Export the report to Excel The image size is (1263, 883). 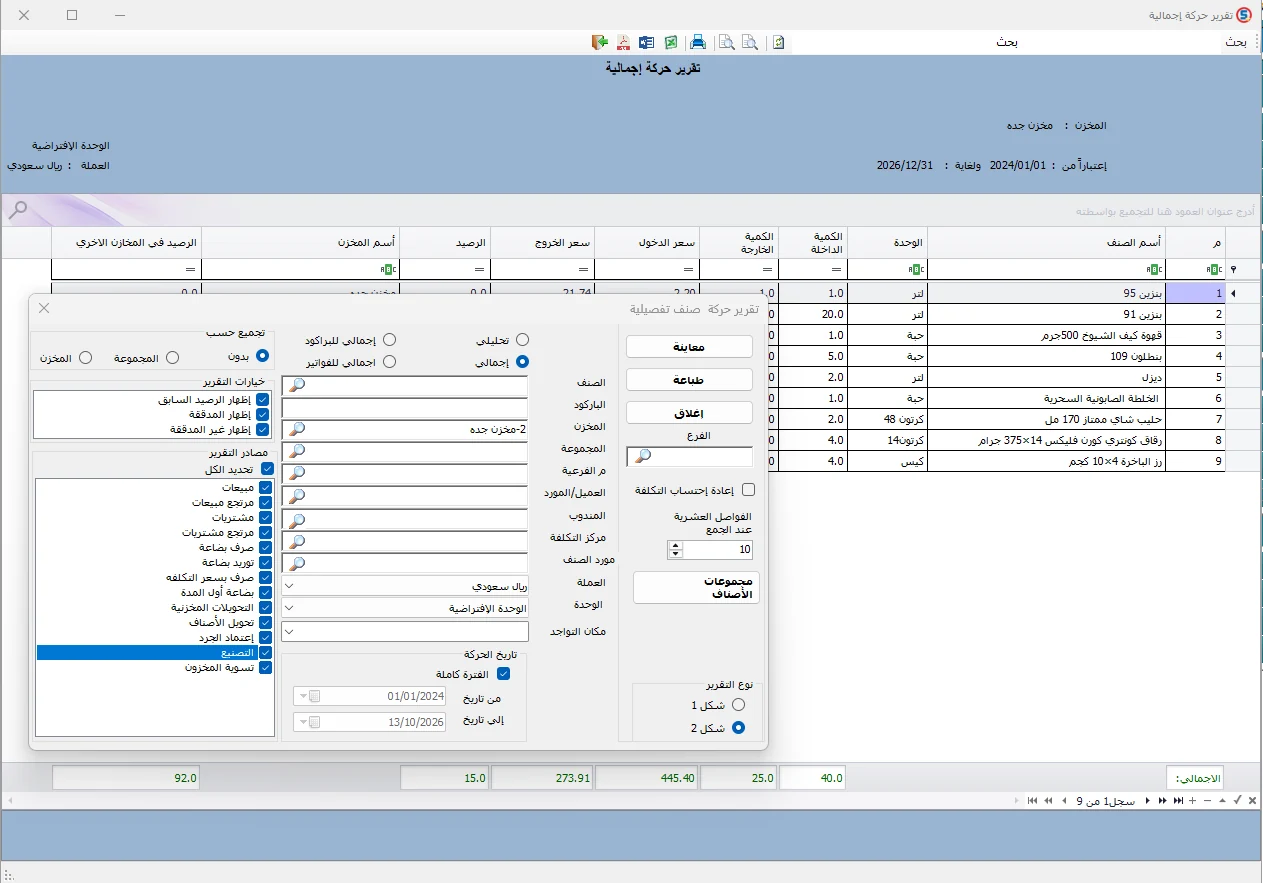click(671, 42)
